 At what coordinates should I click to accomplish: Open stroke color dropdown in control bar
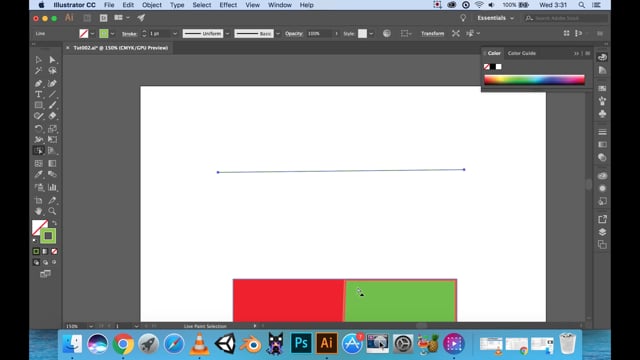[x=113, y=34]
